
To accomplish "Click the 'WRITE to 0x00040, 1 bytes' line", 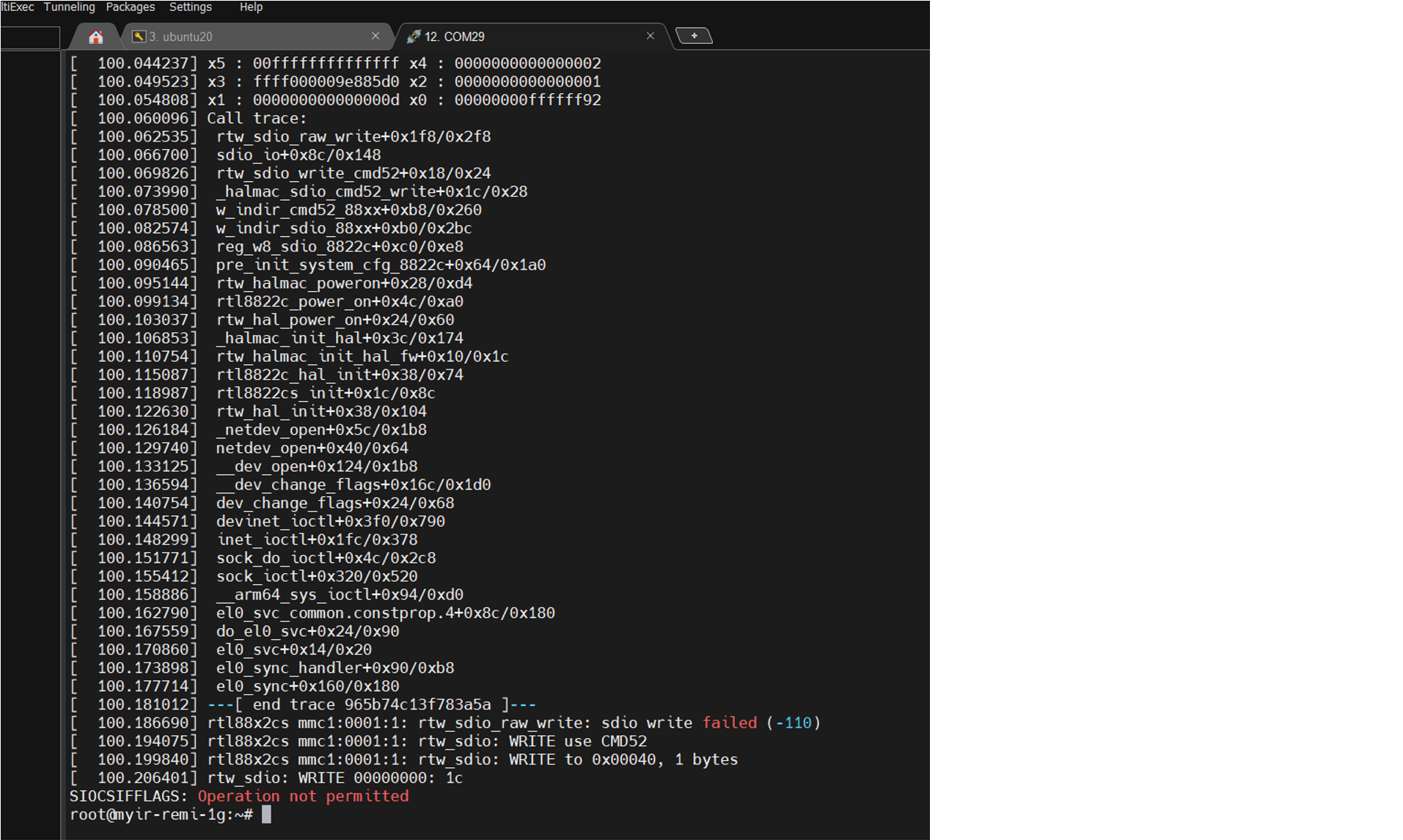I will click(404, 760).
